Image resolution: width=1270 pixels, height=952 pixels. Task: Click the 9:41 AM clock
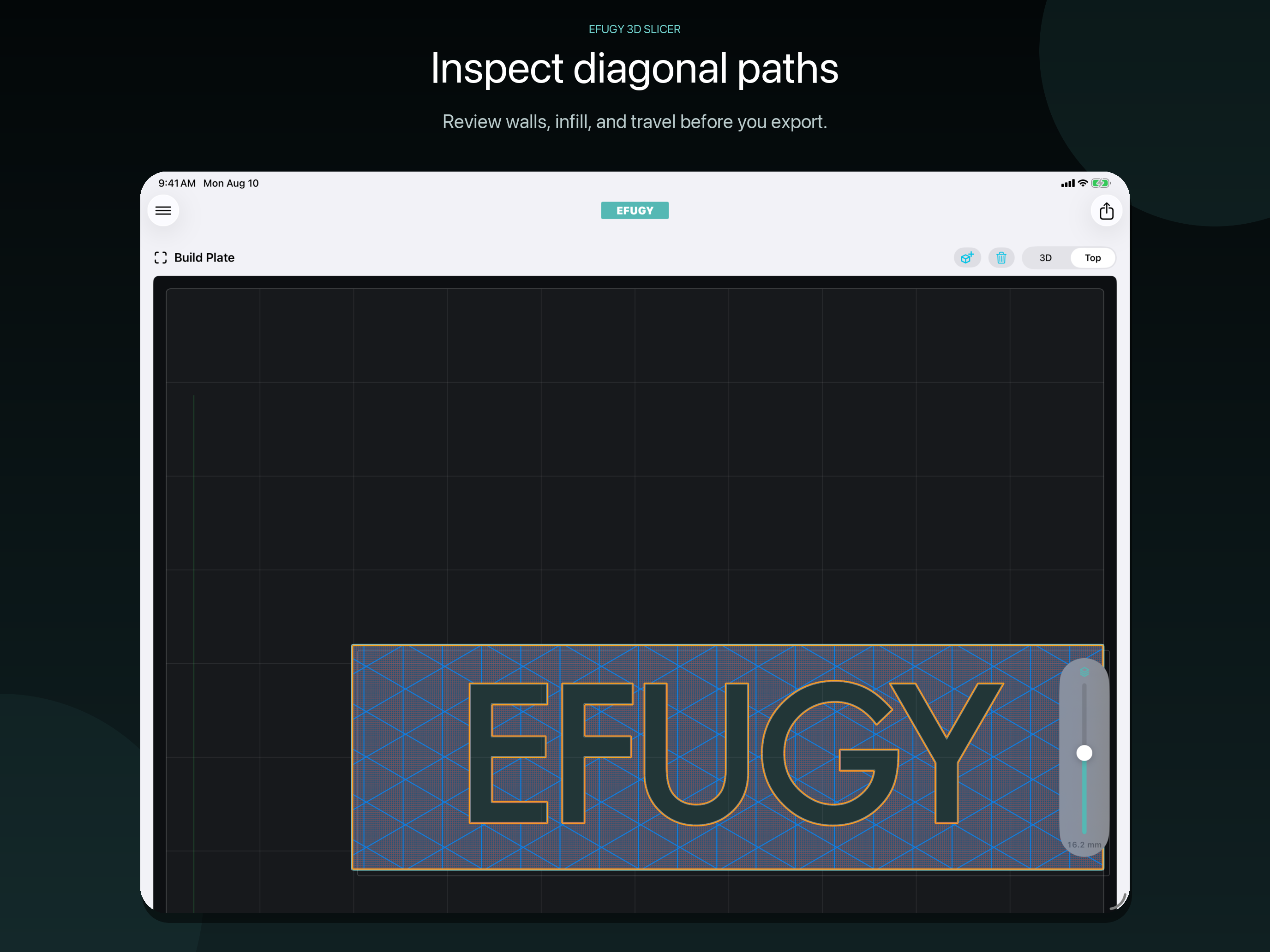coord(177,183)
